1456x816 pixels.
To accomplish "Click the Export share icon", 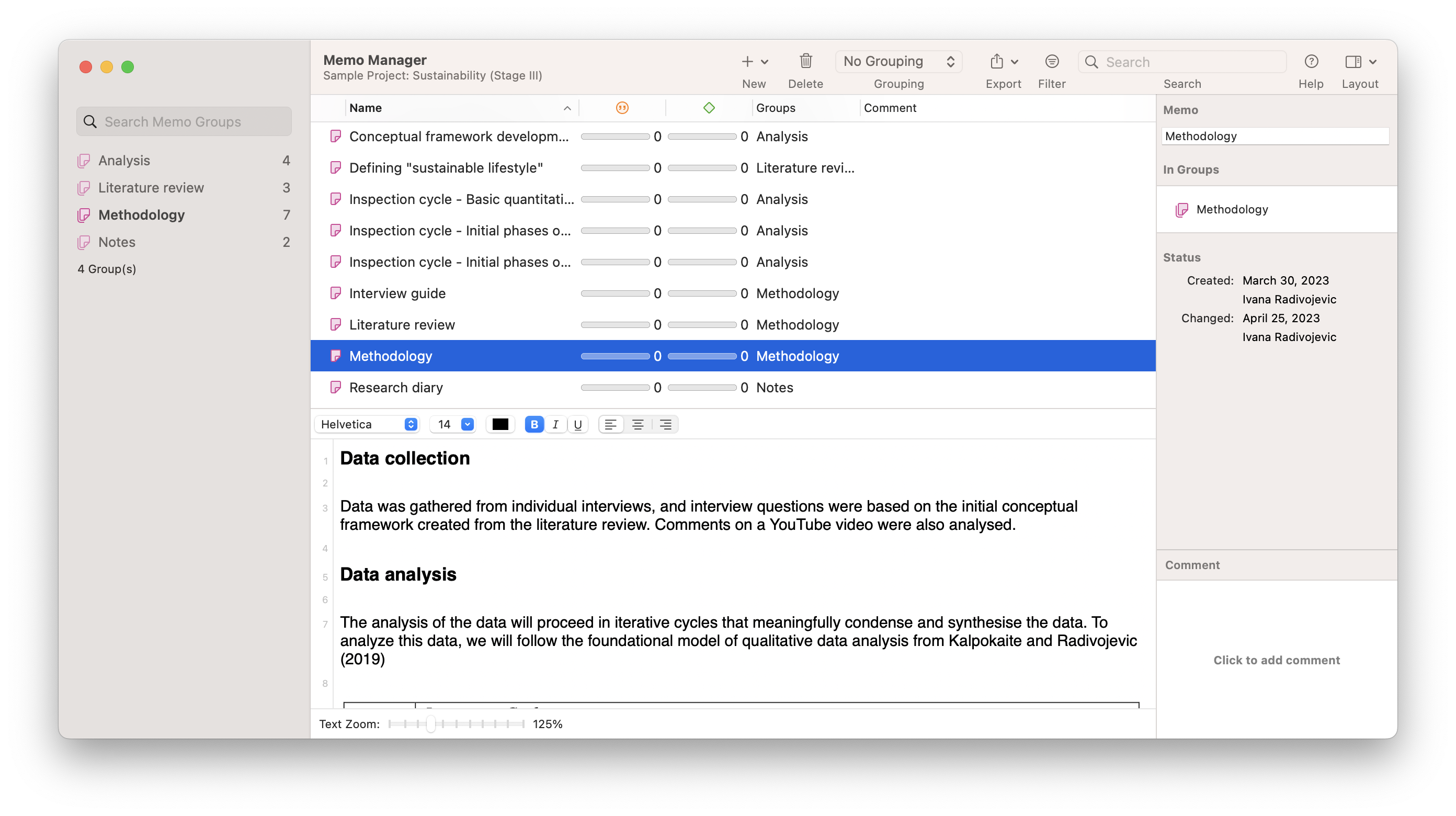I will pos(997,61).
